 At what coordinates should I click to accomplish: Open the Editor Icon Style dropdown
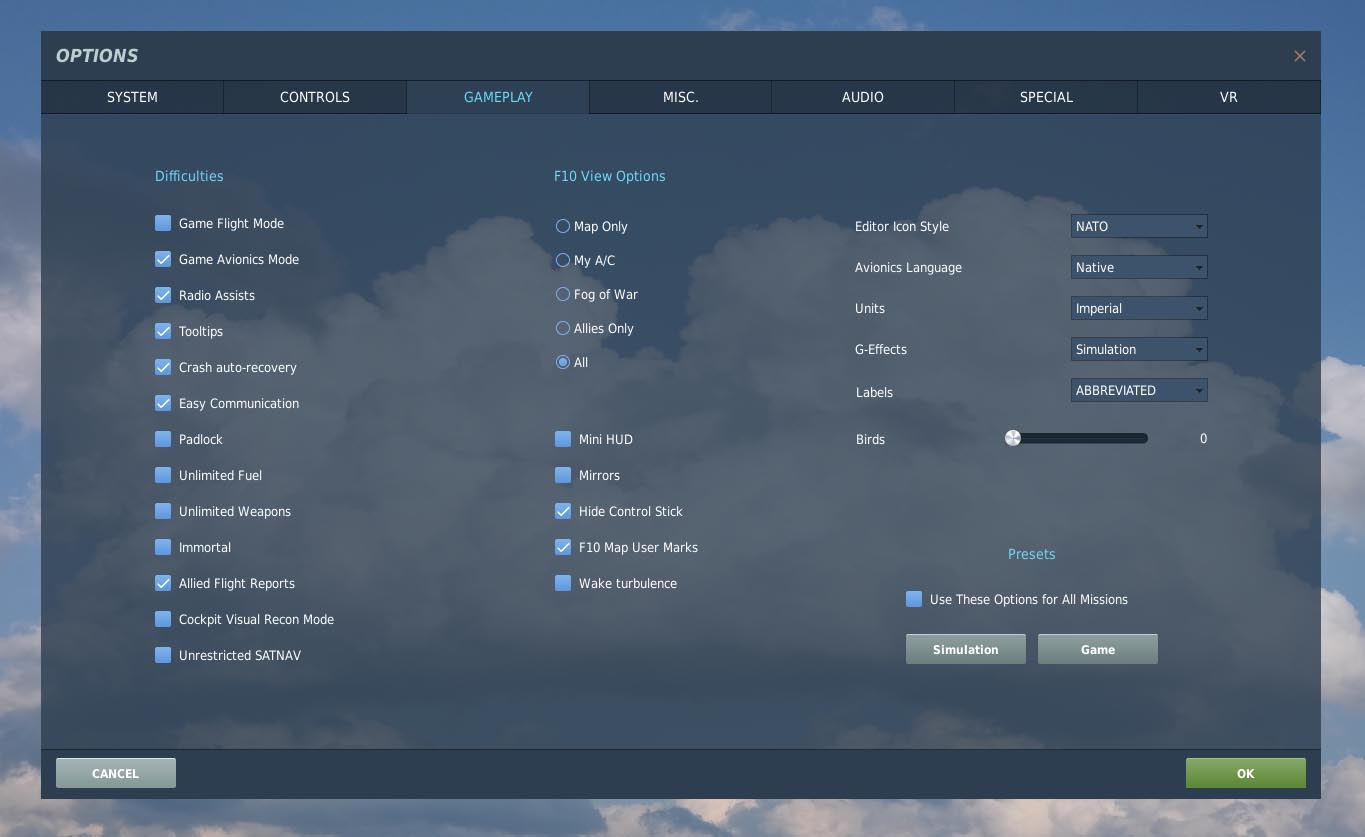pyautogui.click(x=1139, y=226)
